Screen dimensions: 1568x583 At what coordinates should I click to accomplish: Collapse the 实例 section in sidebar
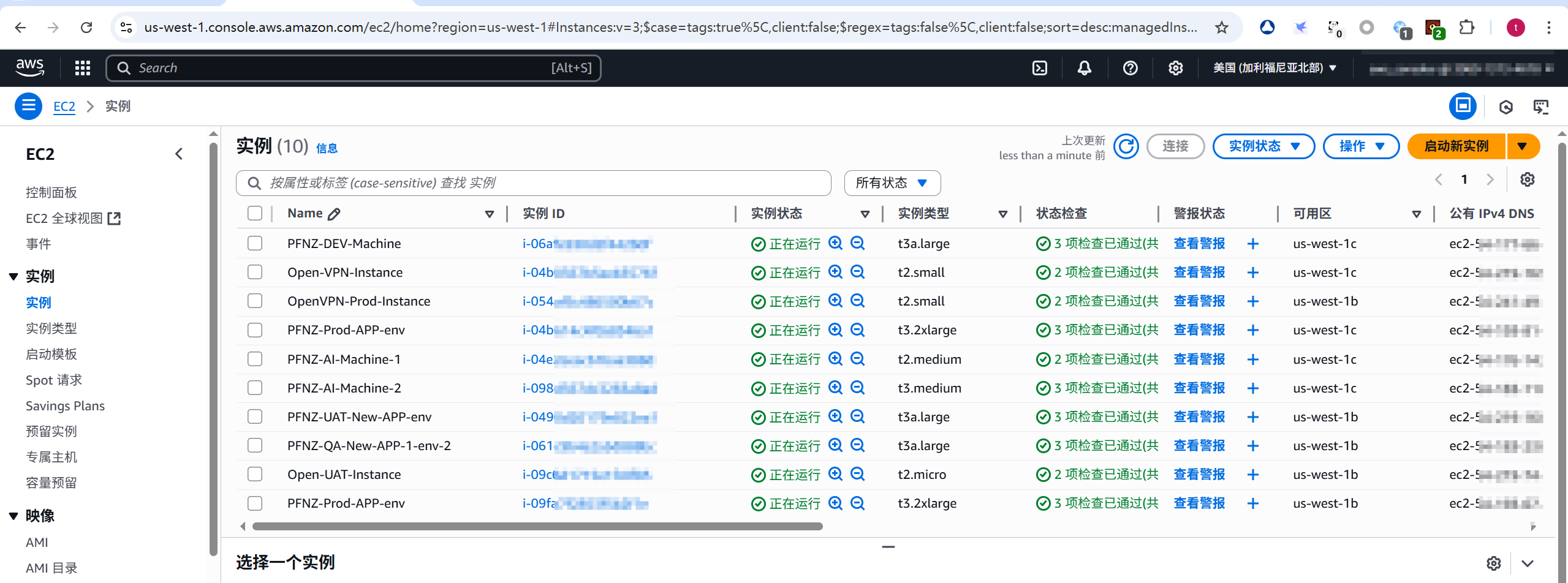point(13,276)
